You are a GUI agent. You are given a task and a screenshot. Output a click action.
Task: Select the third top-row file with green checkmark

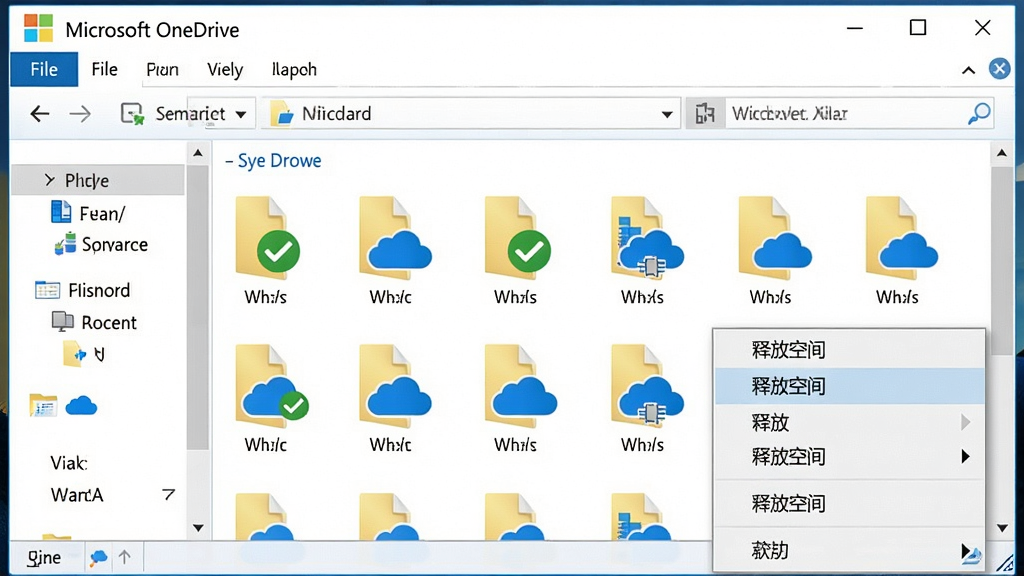516,251
